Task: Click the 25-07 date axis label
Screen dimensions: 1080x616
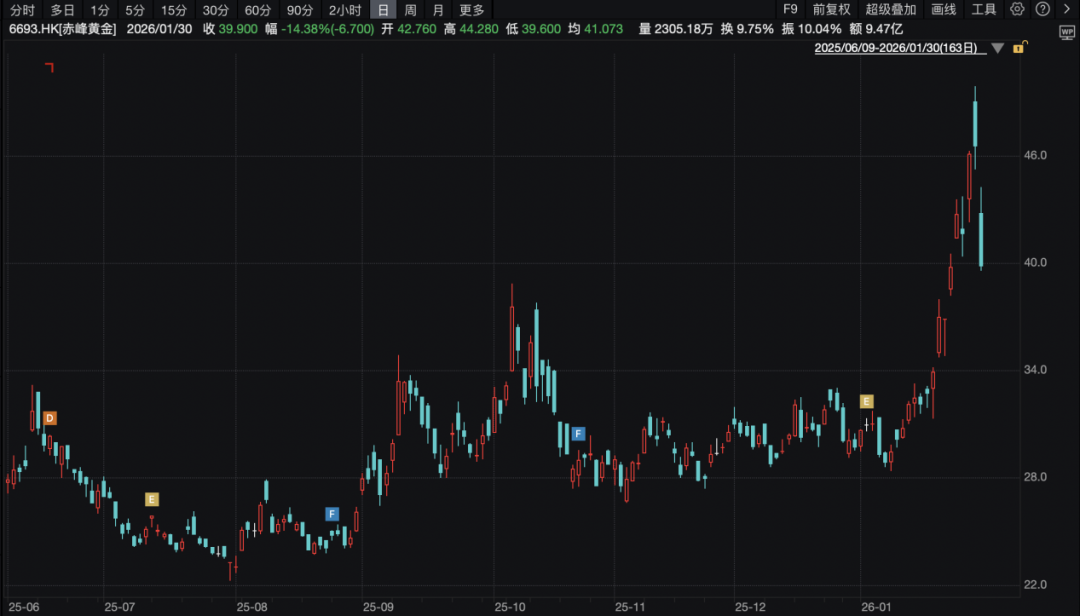Action: [x=120, y=607]
